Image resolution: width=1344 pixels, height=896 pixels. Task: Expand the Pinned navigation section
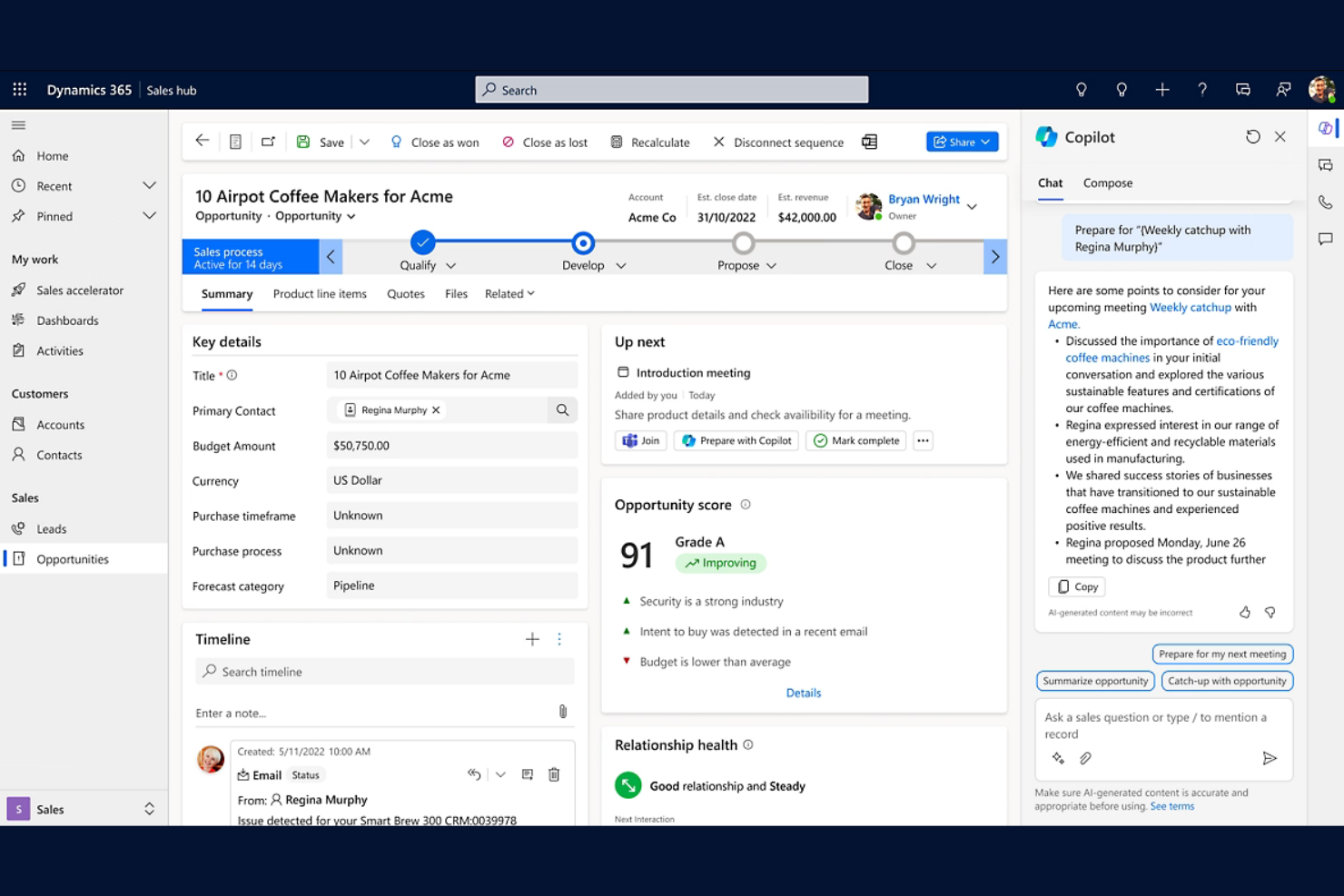point(149,216)
